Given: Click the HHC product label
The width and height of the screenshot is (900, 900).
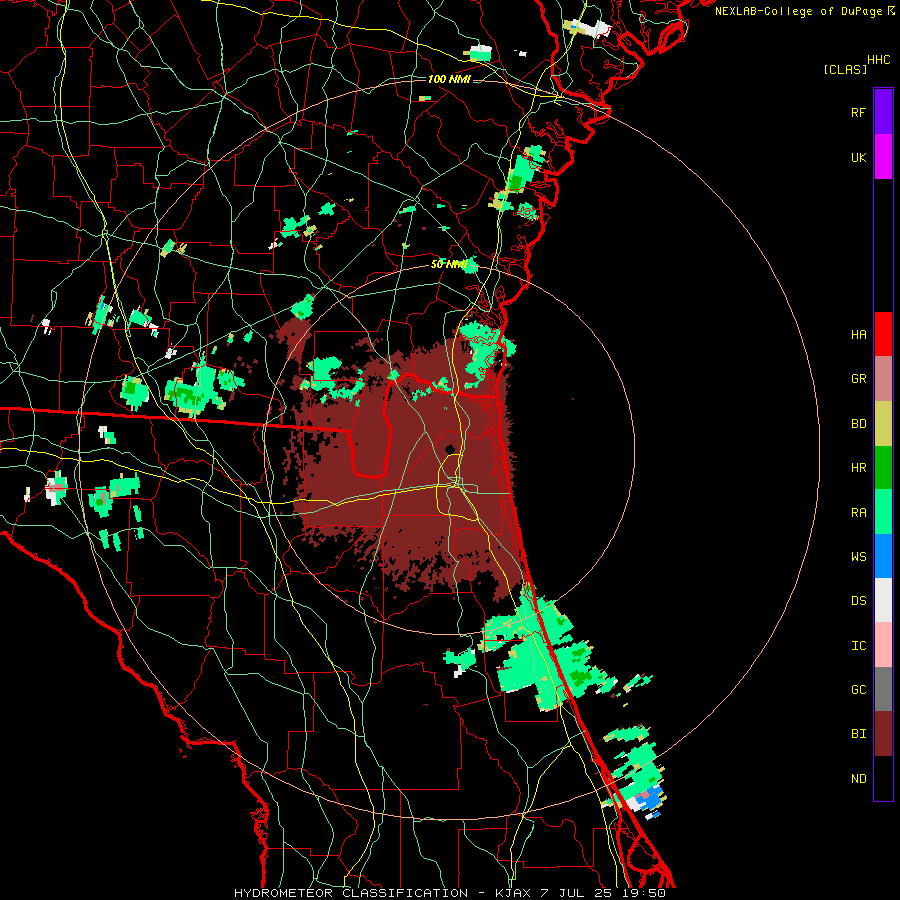Looking at the screenshot, I should (x=878, y=60).
